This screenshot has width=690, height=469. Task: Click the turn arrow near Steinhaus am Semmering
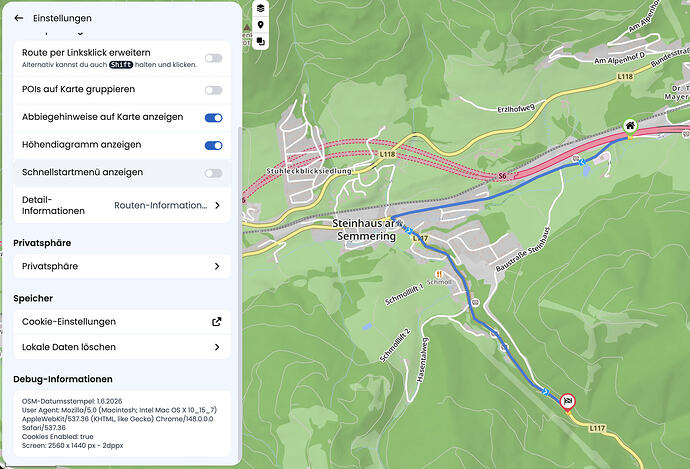pos(409,231)
